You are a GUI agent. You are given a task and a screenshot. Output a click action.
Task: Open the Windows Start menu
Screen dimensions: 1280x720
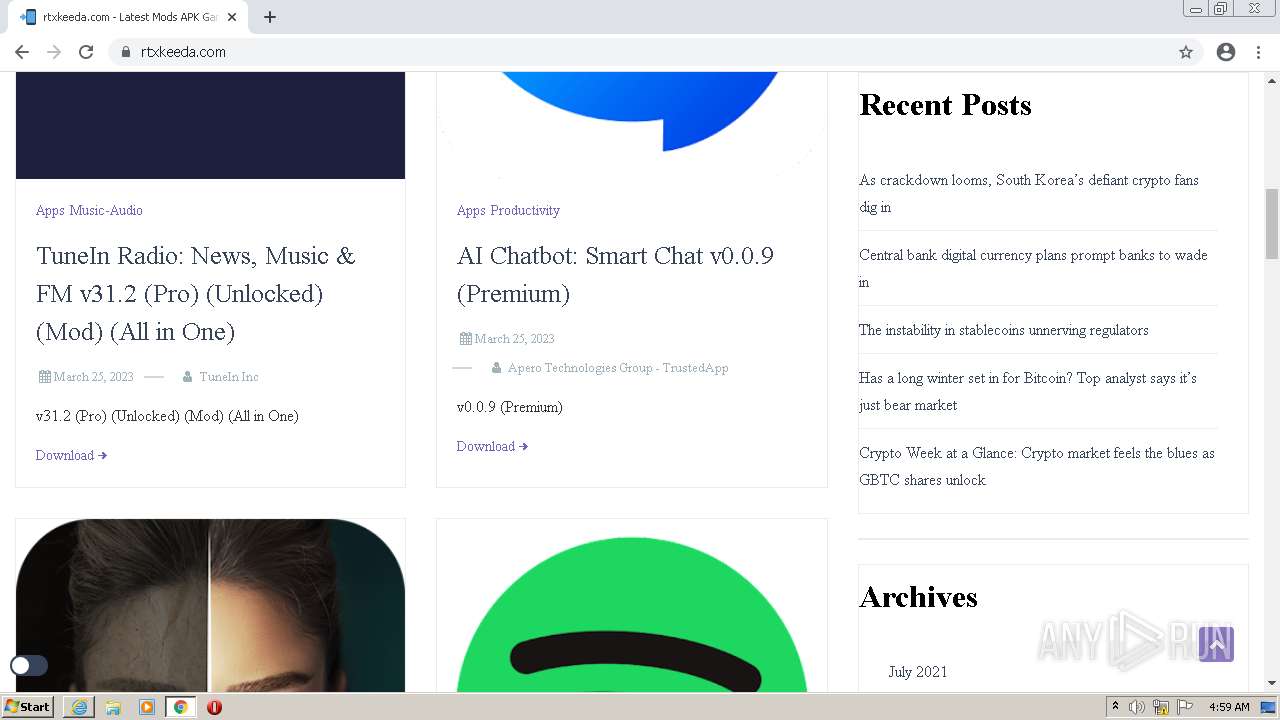point(28,706)
